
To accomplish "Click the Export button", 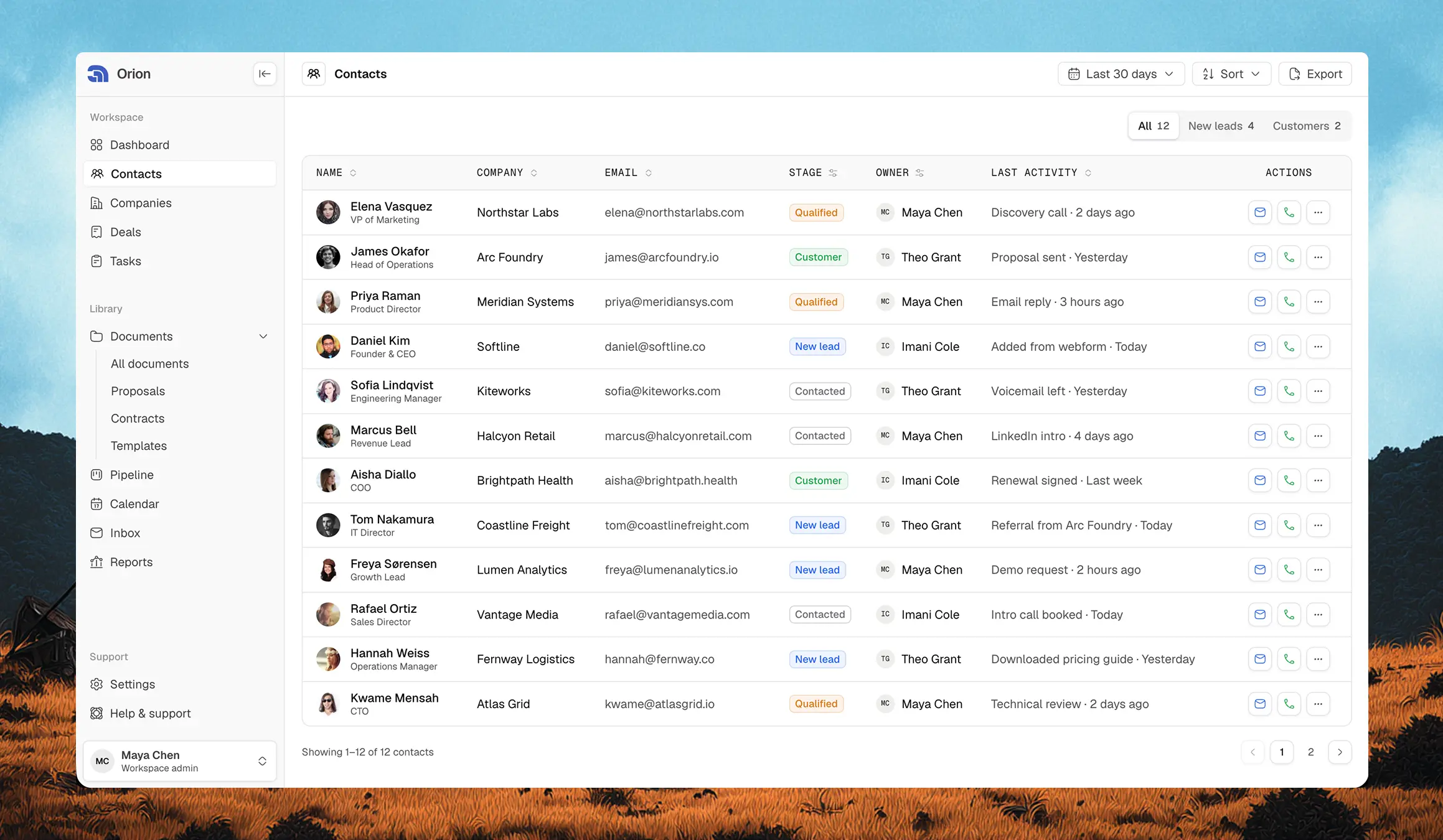I will click(x=1315, y=74).
